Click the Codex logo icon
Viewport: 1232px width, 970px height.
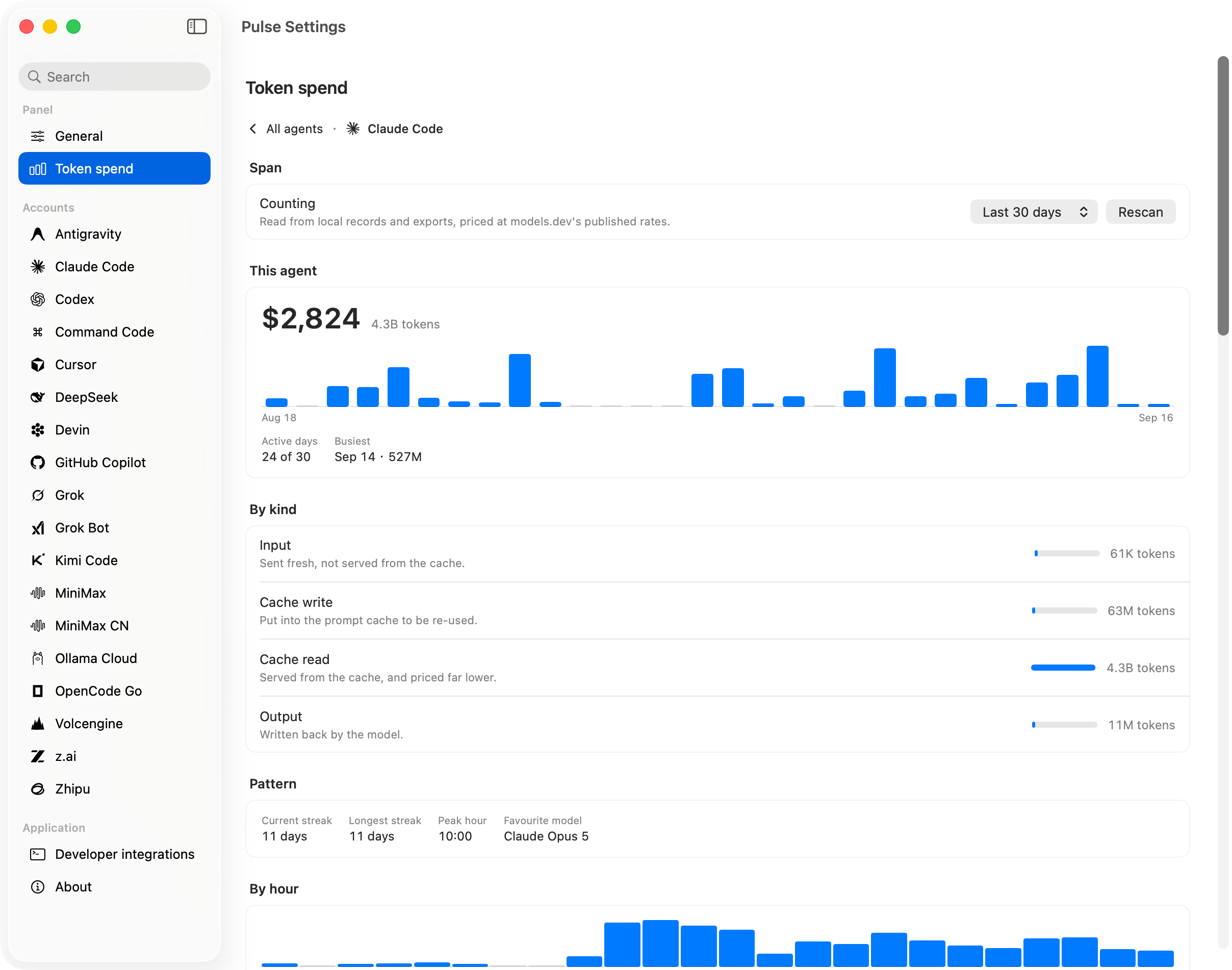point(37,299)
